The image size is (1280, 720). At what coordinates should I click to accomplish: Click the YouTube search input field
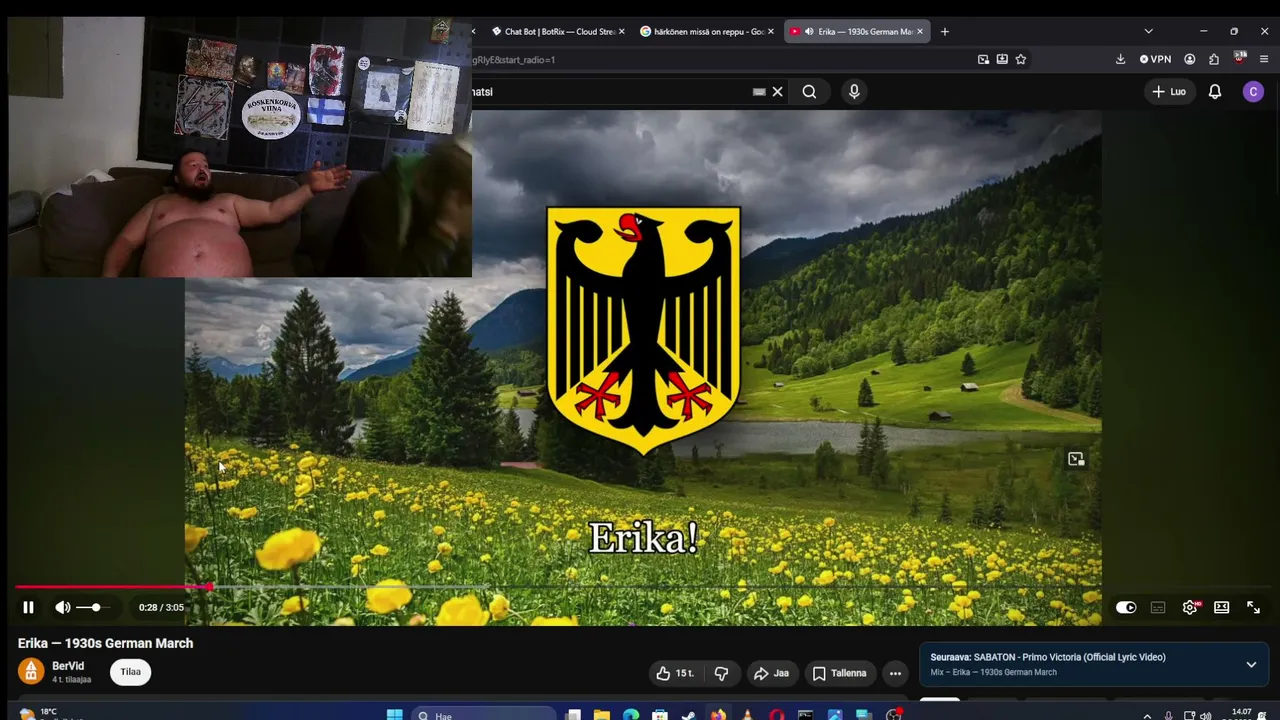coord(610,92)
